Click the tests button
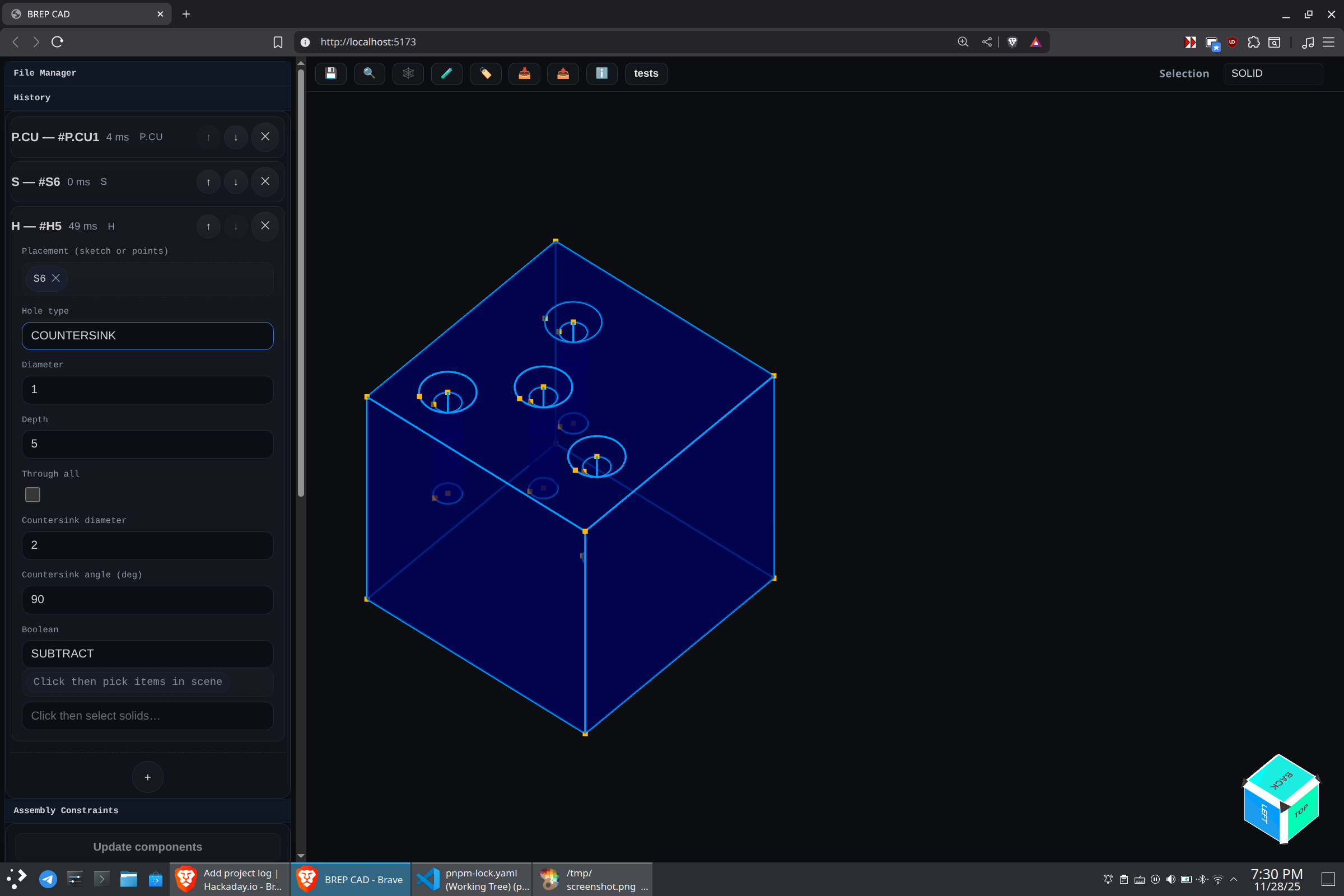Image resolution: width=1344 pixels, height=896 pixels. 646,73
